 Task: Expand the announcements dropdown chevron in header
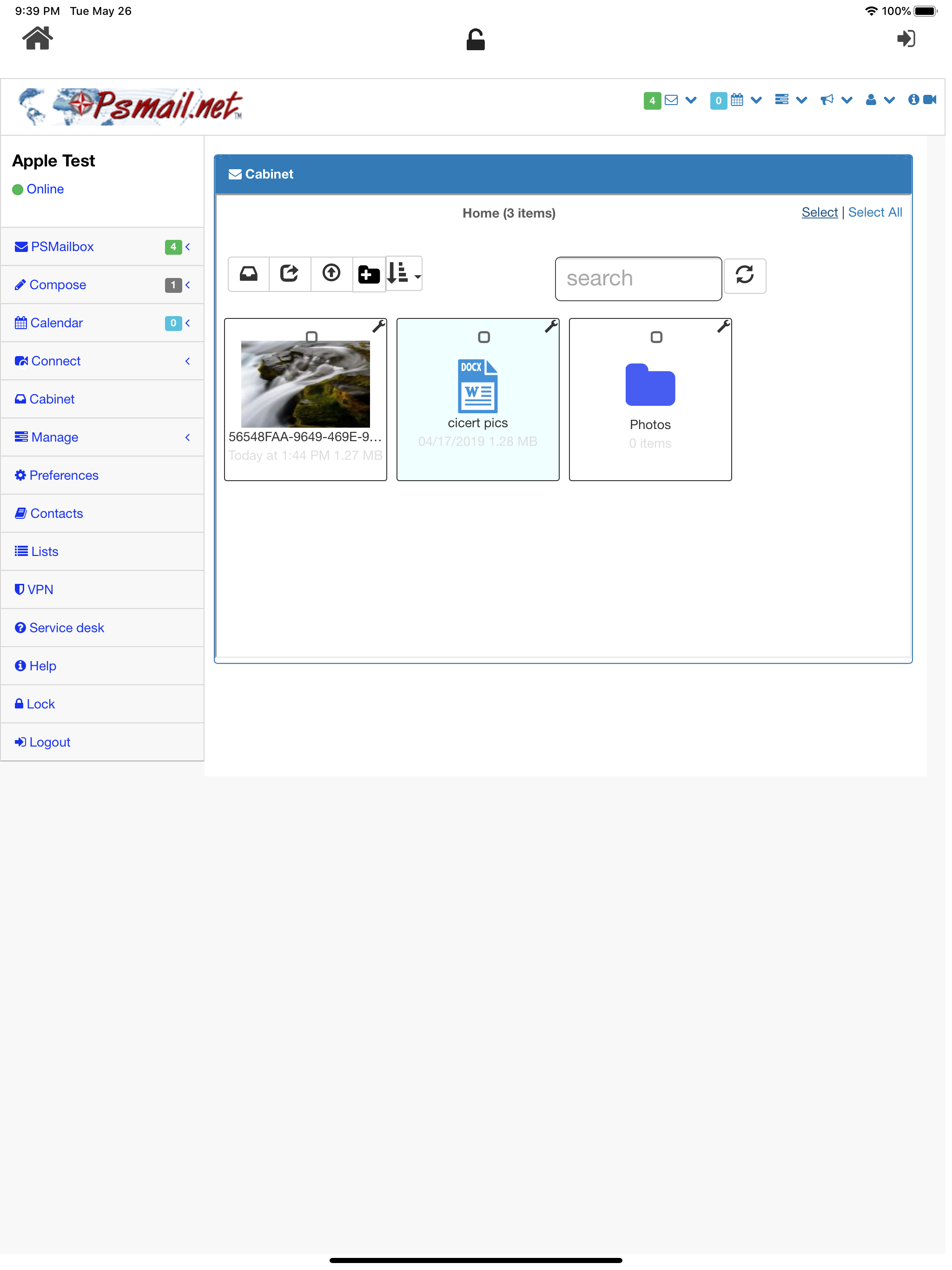click(x=846, y=100)
